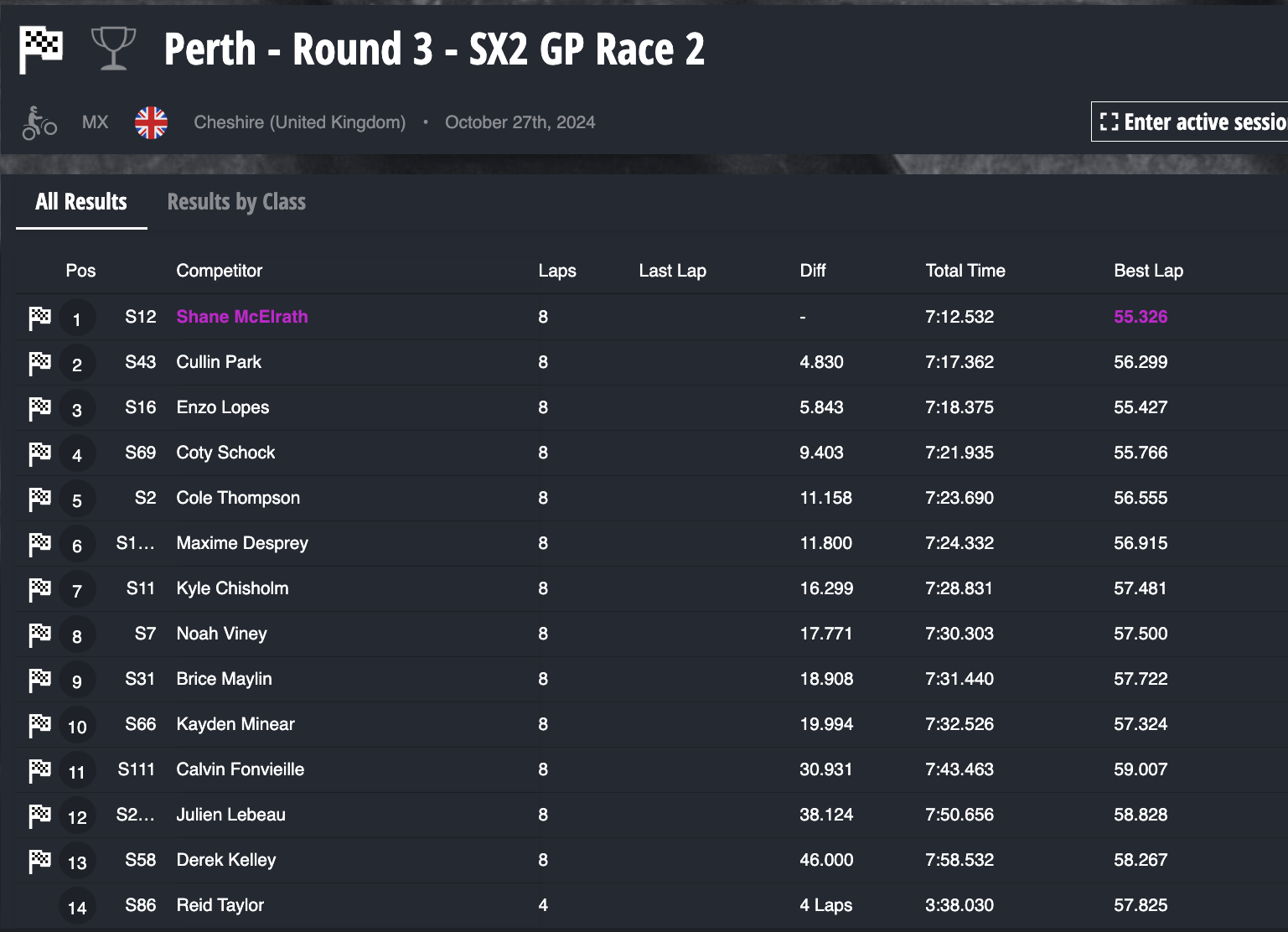Click rider number S69

pyautogui.click(x=141, y=453)
